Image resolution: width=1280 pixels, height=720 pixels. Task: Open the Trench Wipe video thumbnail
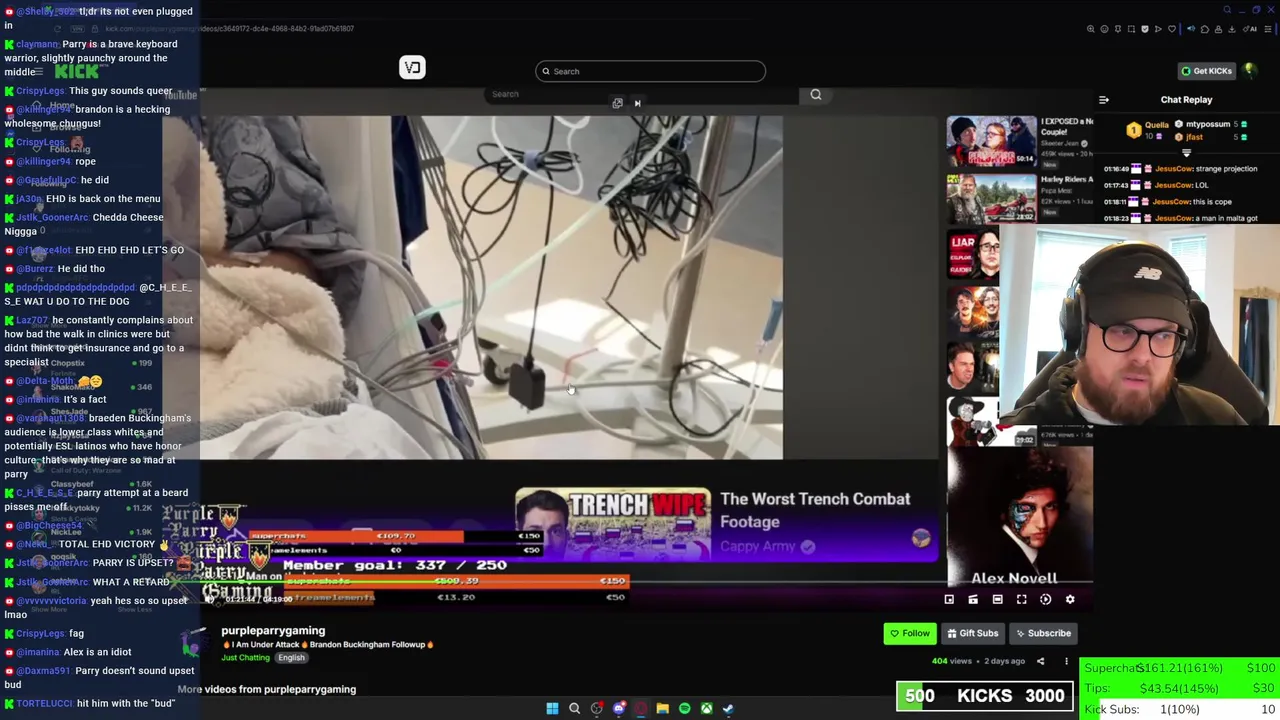pyautogui.click(x=613, y=524)
